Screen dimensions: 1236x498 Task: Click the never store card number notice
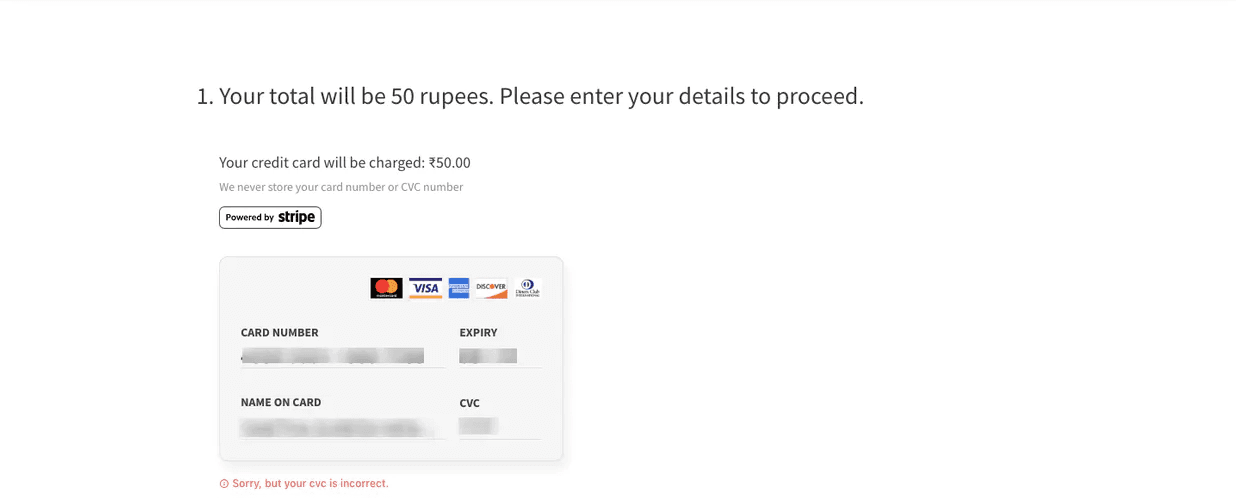coord(341,187)
